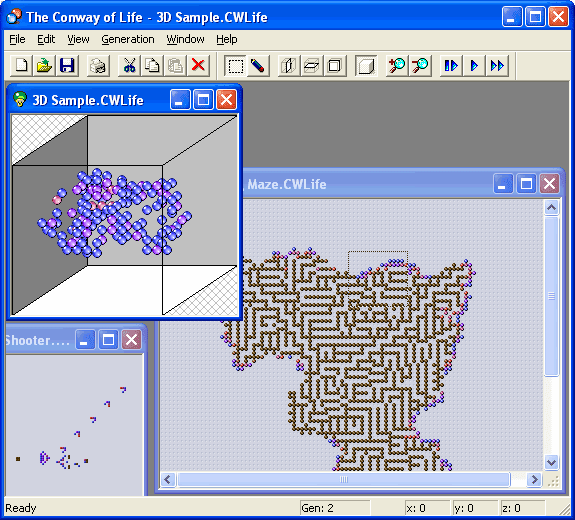
Task: Open the View menu
Action: click(78, 39)
